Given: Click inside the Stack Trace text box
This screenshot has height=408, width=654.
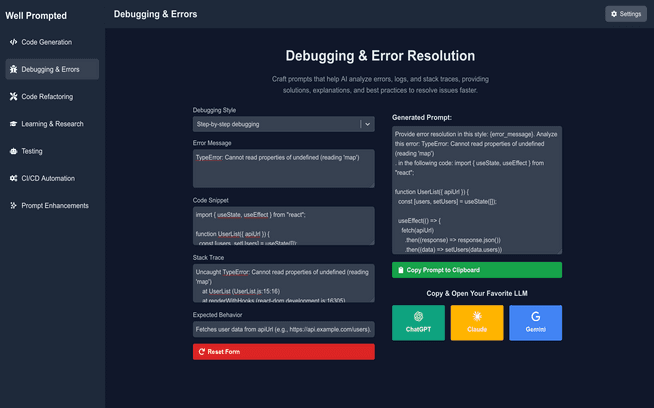Looking at the screenshot, I should 284,283.
